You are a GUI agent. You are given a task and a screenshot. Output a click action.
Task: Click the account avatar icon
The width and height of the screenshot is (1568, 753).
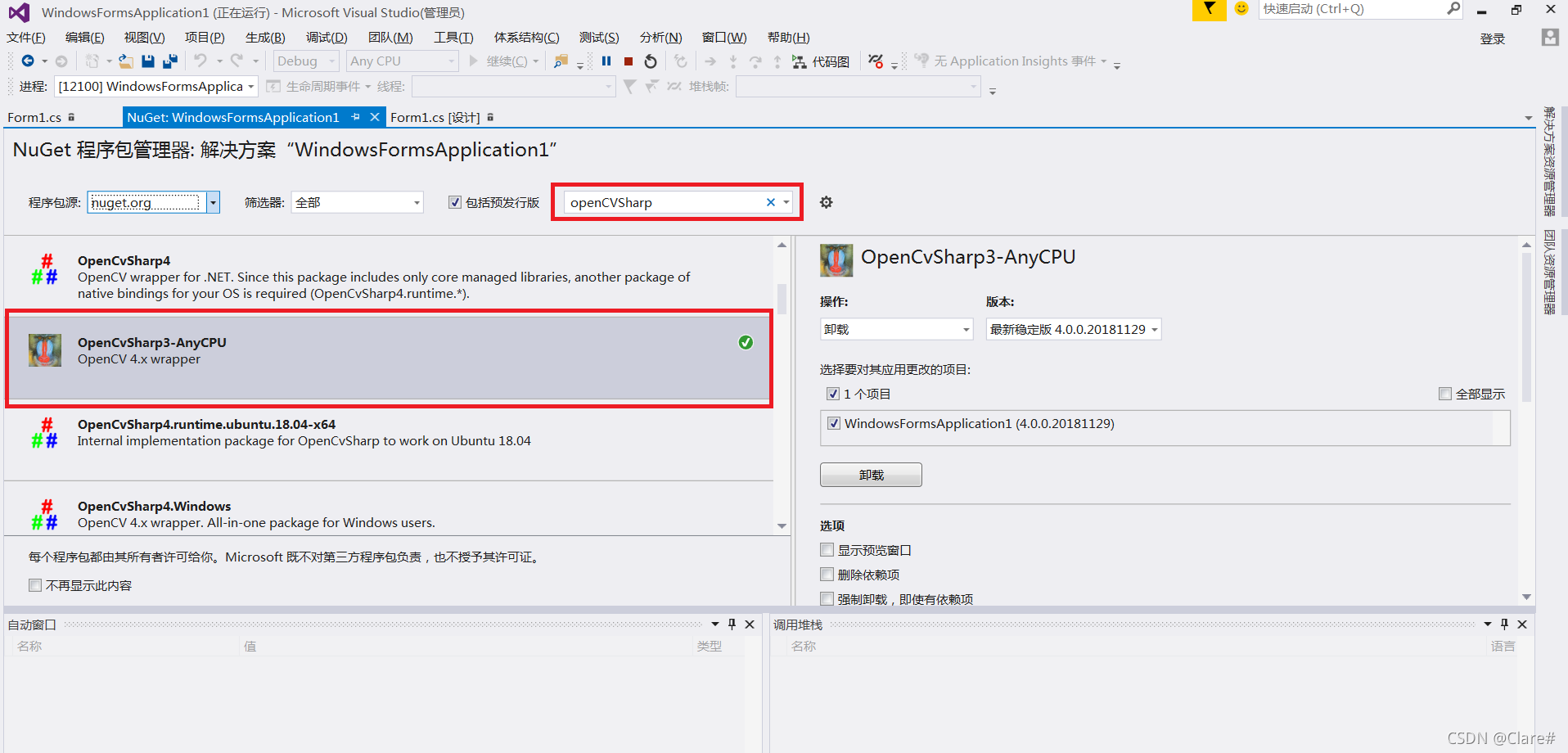pyautogui.click(x=1550, y=38)
